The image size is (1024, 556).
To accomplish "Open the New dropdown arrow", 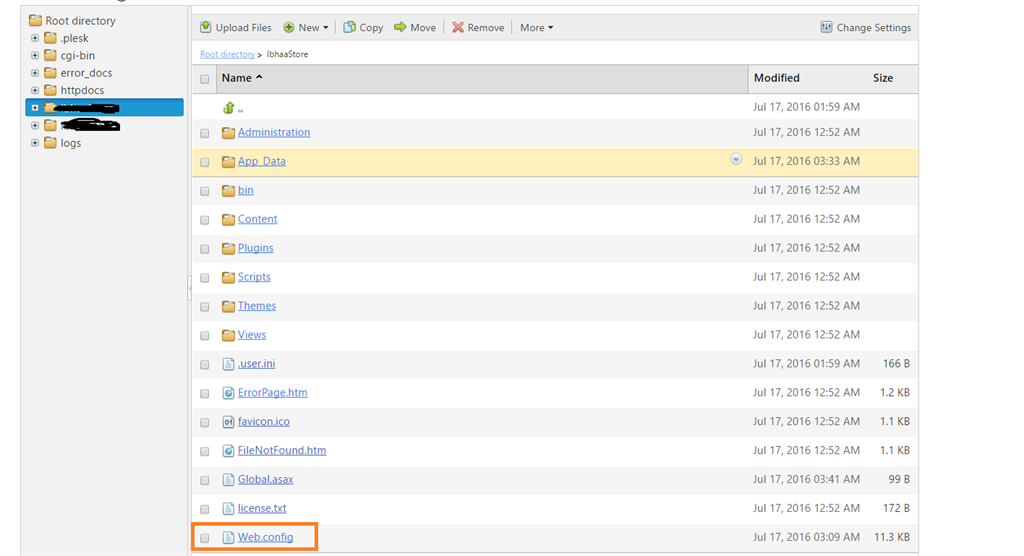I will (x=326, y=28).
